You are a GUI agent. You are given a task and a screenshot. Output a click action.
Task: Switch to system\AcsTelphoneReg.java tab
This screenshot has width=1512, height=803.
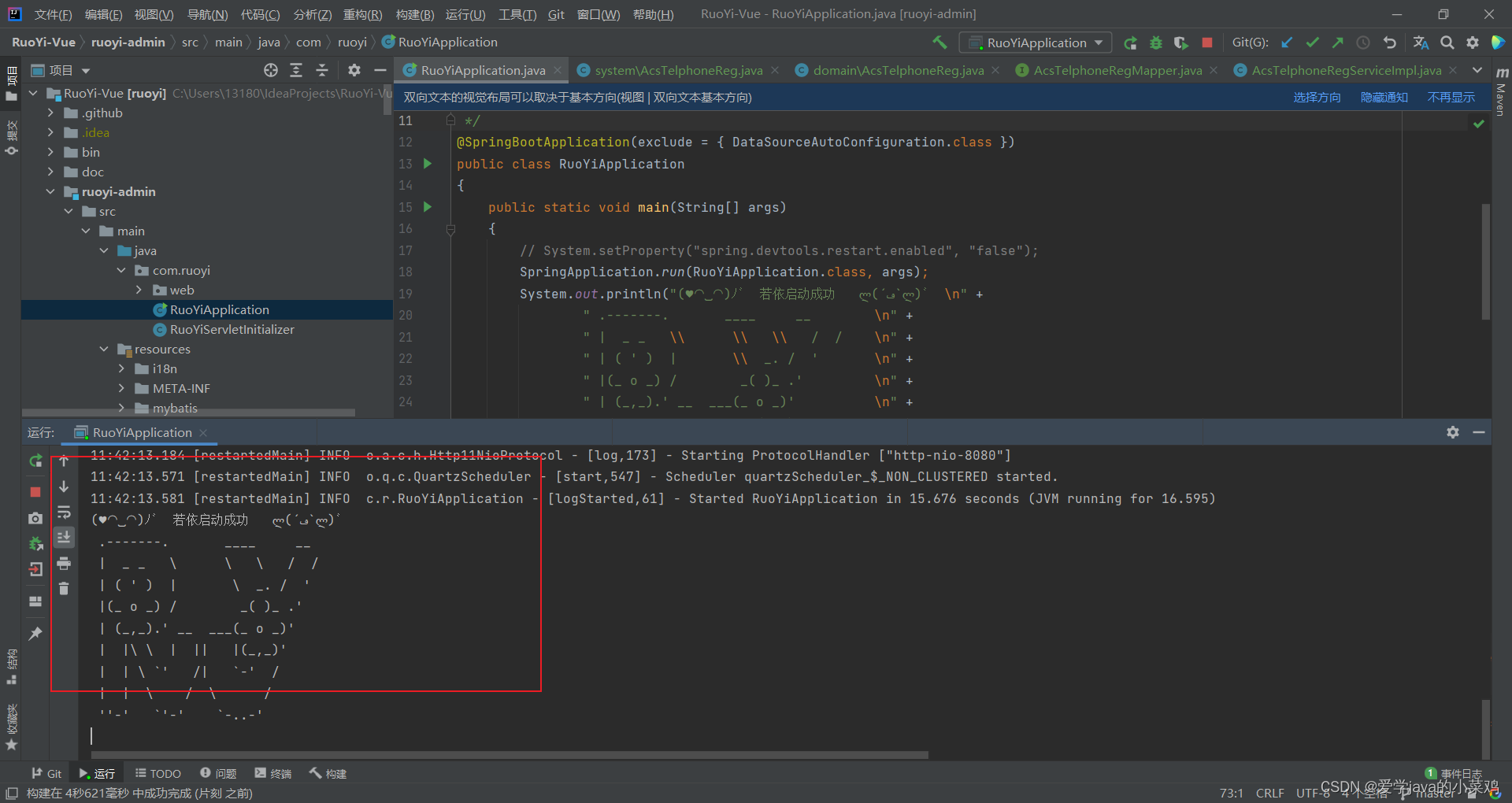click(x=678, y=70)
